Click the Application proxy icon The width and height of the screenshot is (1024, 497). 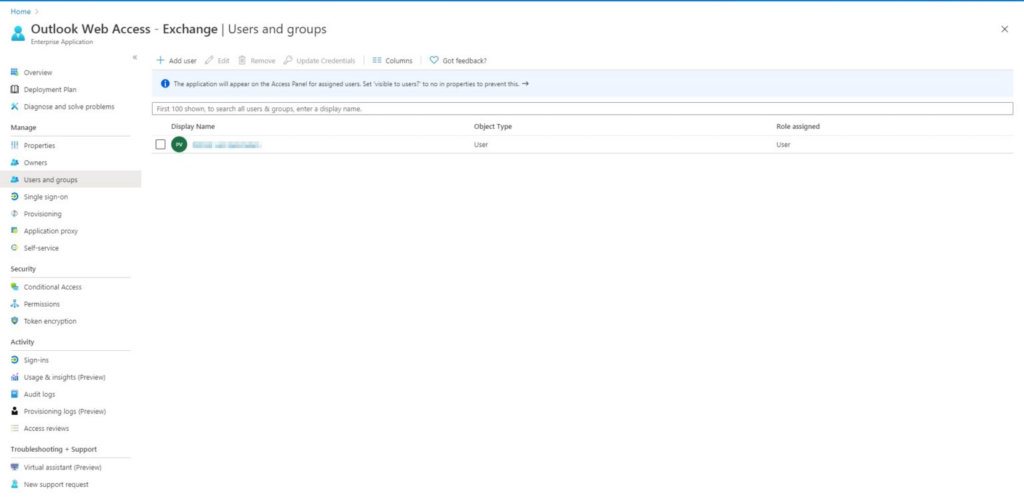(x=14, y=231)
